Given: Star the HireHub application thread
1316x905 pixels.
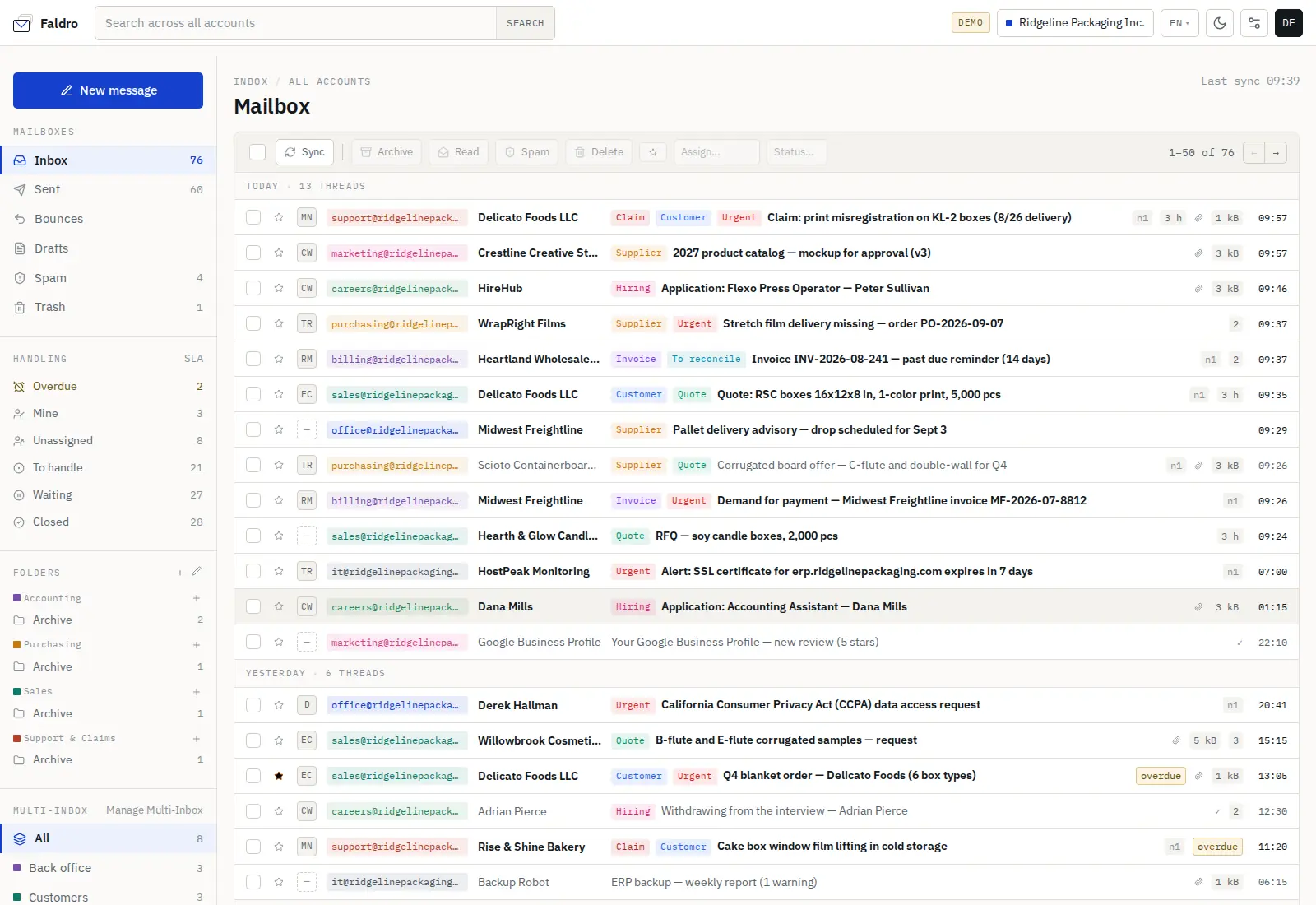Looking at the screenshot, I should tap(279, 288).
